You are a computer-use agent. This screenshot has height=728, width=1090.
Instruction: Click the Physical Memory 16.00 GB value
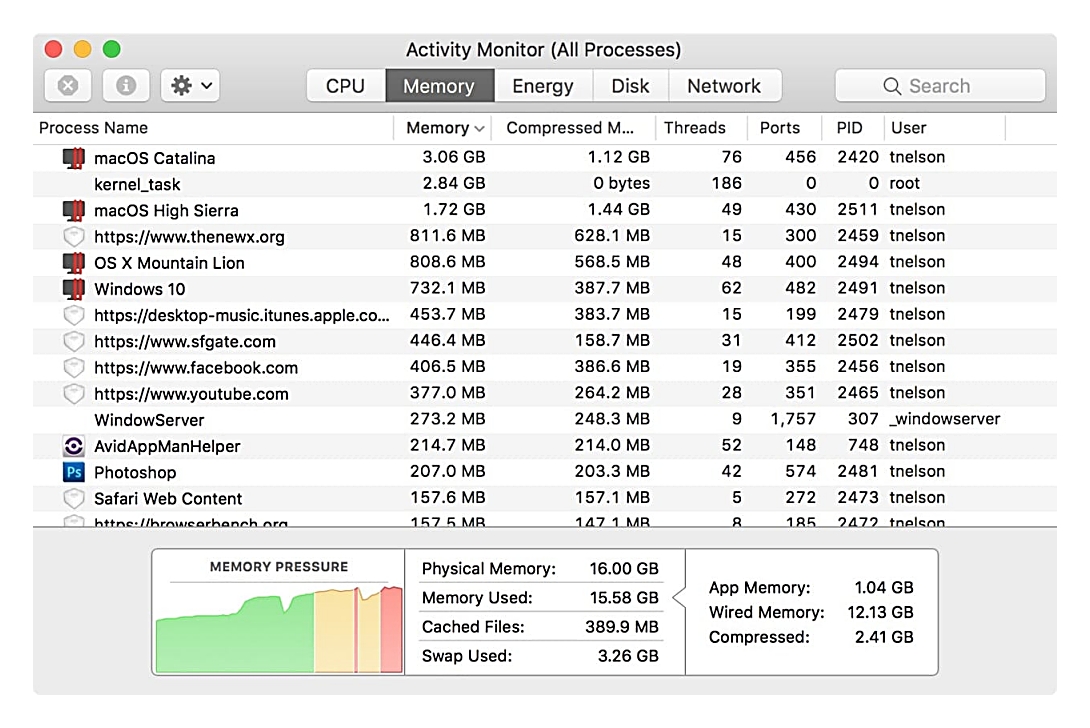624,569
